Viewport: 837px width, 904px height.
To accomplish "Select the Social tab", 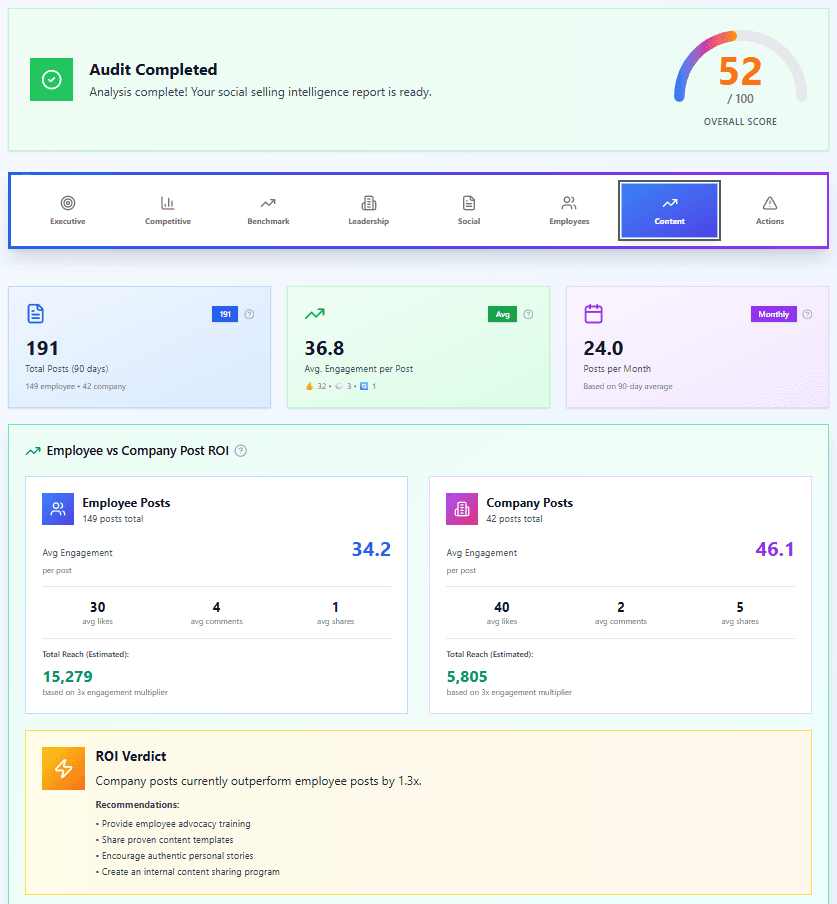I will tap(469, 210).
